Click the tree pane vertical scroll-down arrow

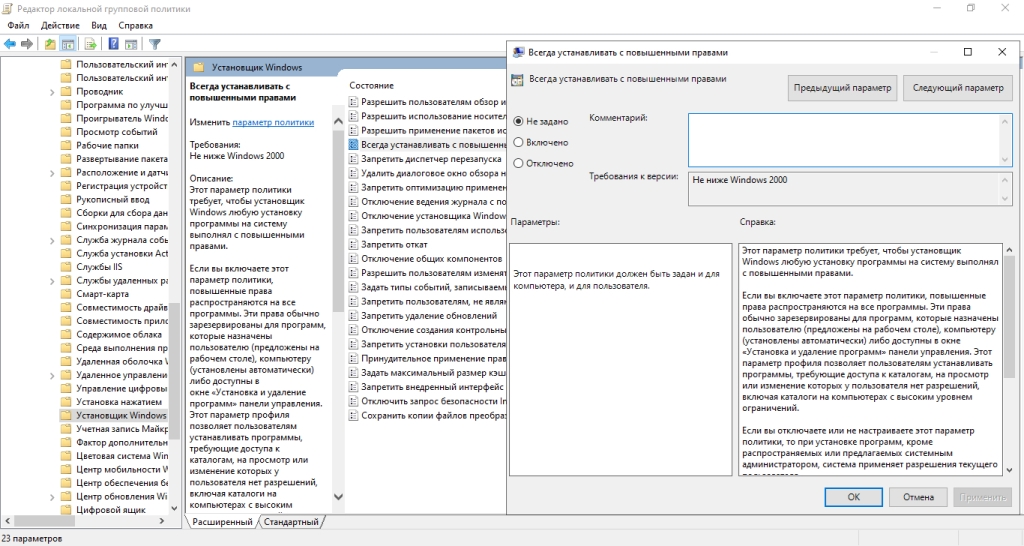click(174, 508)
